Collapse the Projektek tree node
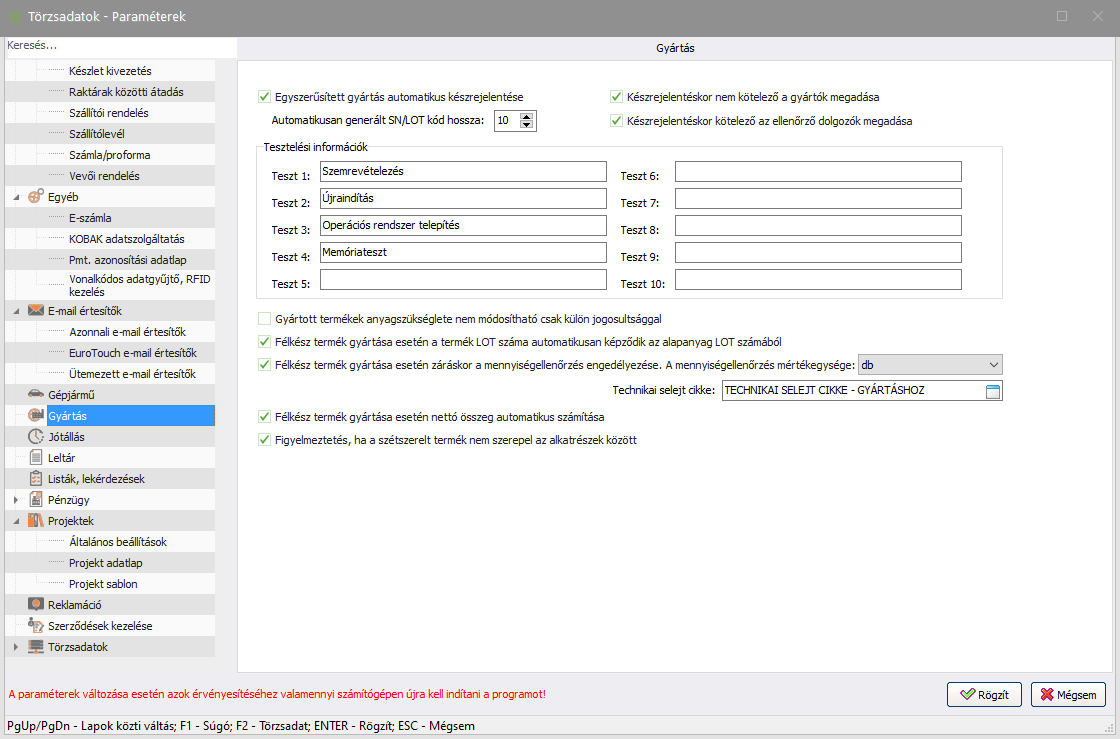1120x739 pixels. pos(16,521)
